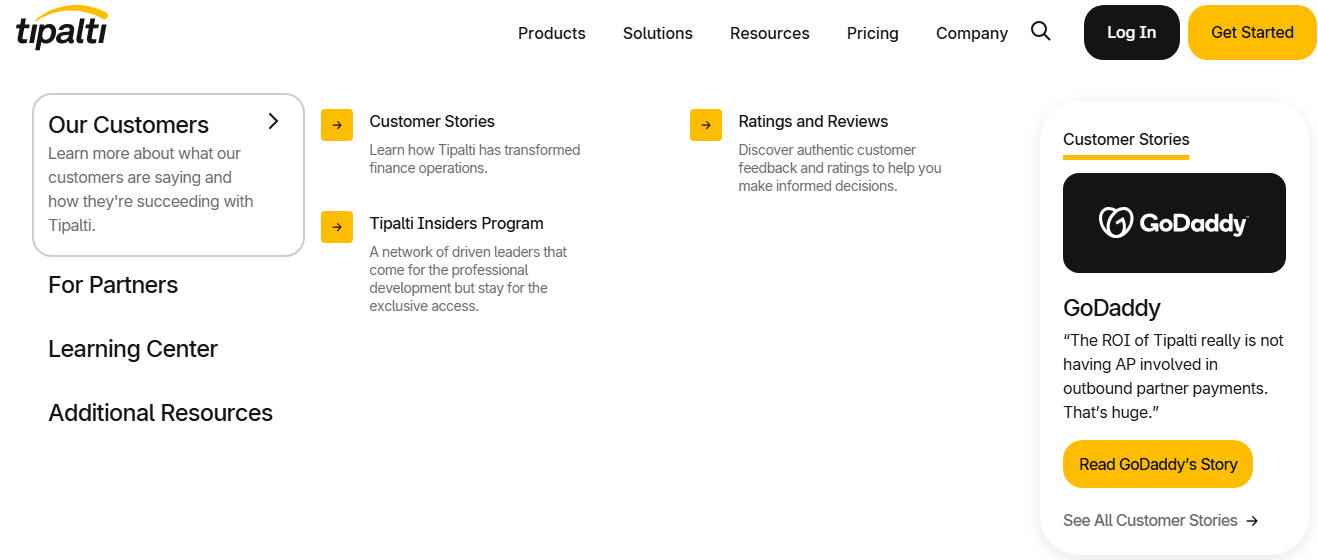The image size is (1318, 560).
Task: Click Read GoDaddy's Story button
Action: (x=1157, y=464)
